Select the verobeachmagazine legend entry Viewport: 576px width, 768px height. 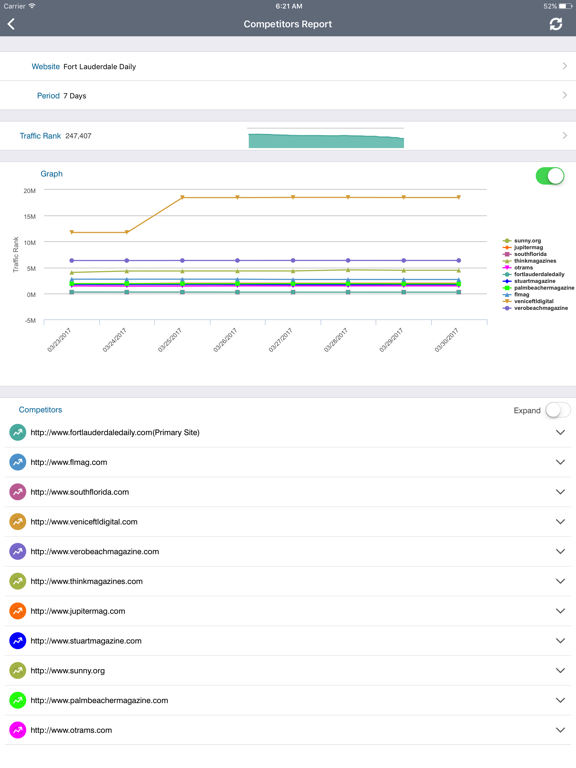click(x=535, y=308)
